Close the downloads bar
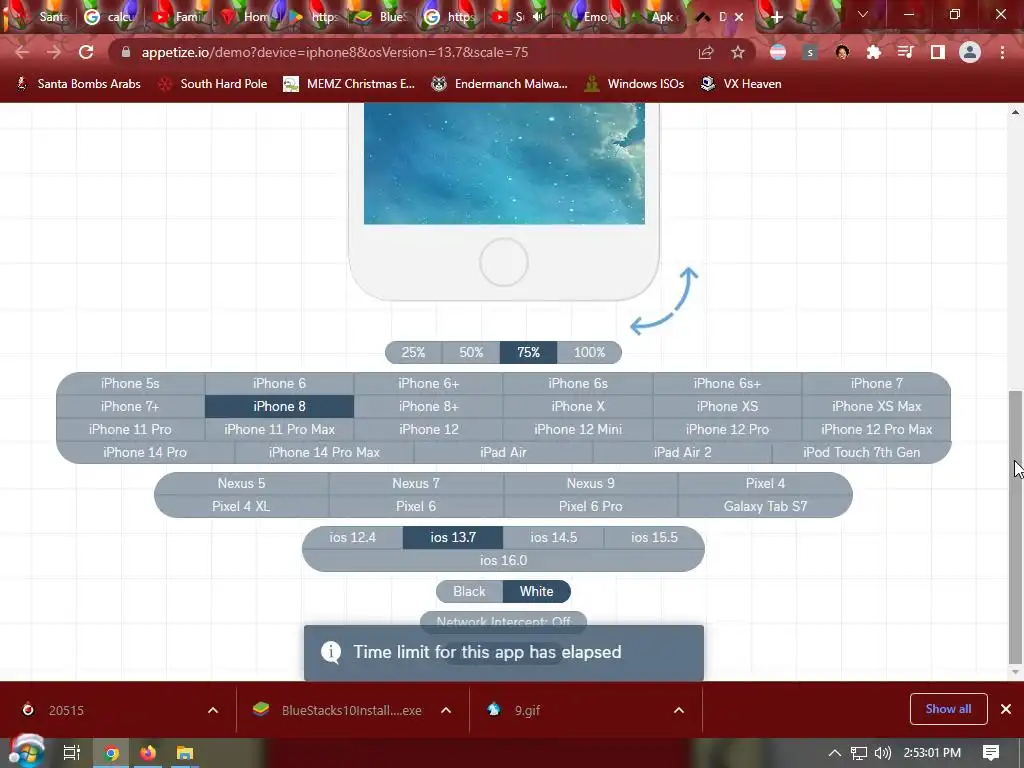1024x768 pixels. pos(1006,709)
